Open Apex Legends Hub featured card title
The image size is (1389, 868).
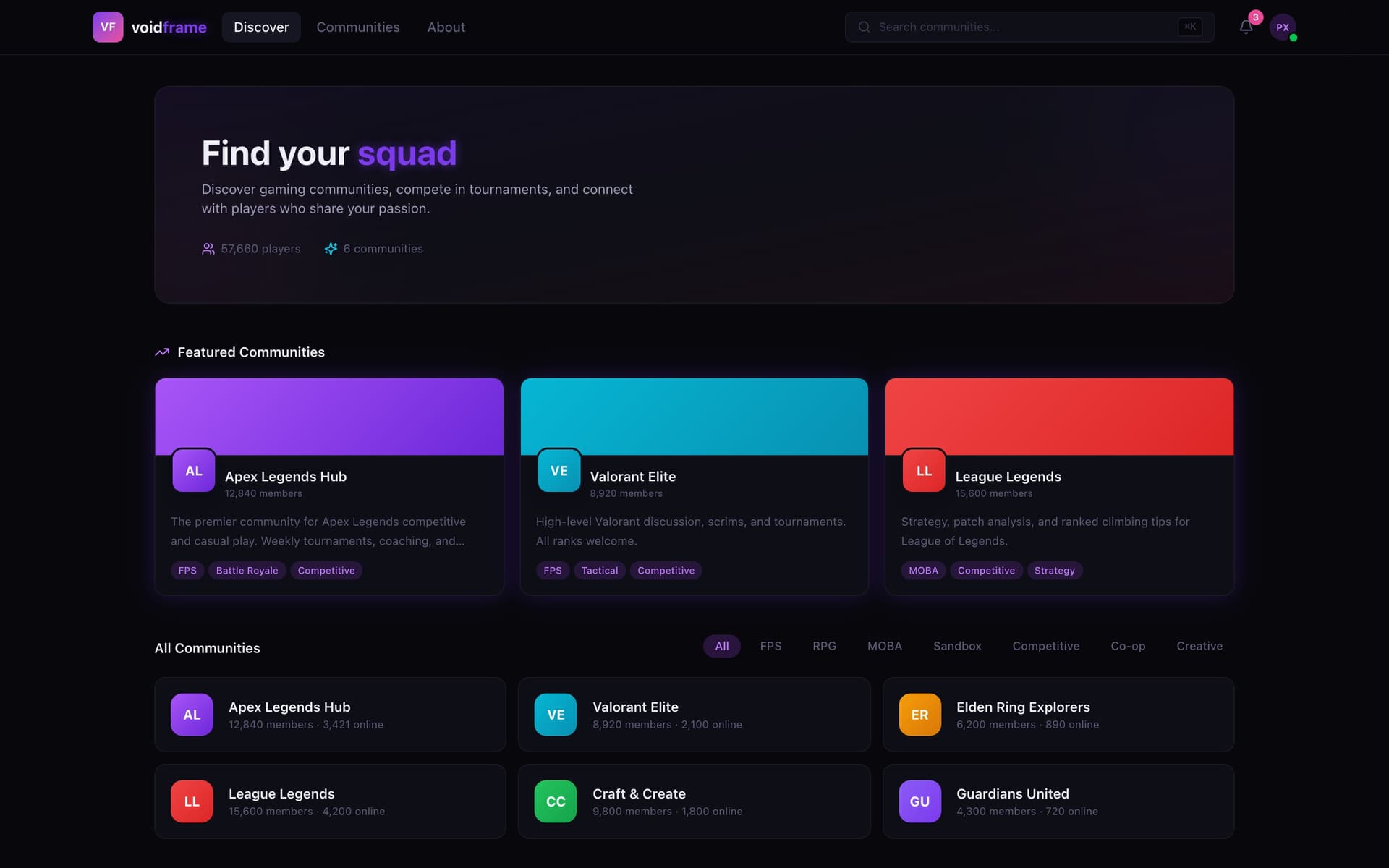286,477
